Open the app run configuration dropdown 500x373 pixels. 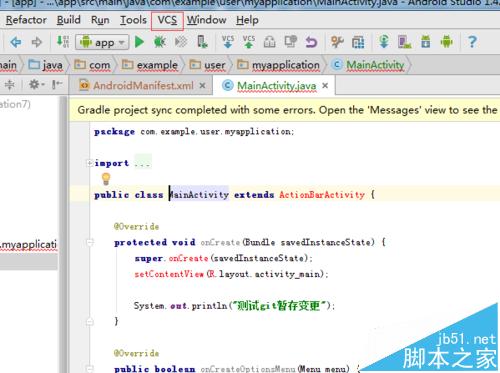102,42
